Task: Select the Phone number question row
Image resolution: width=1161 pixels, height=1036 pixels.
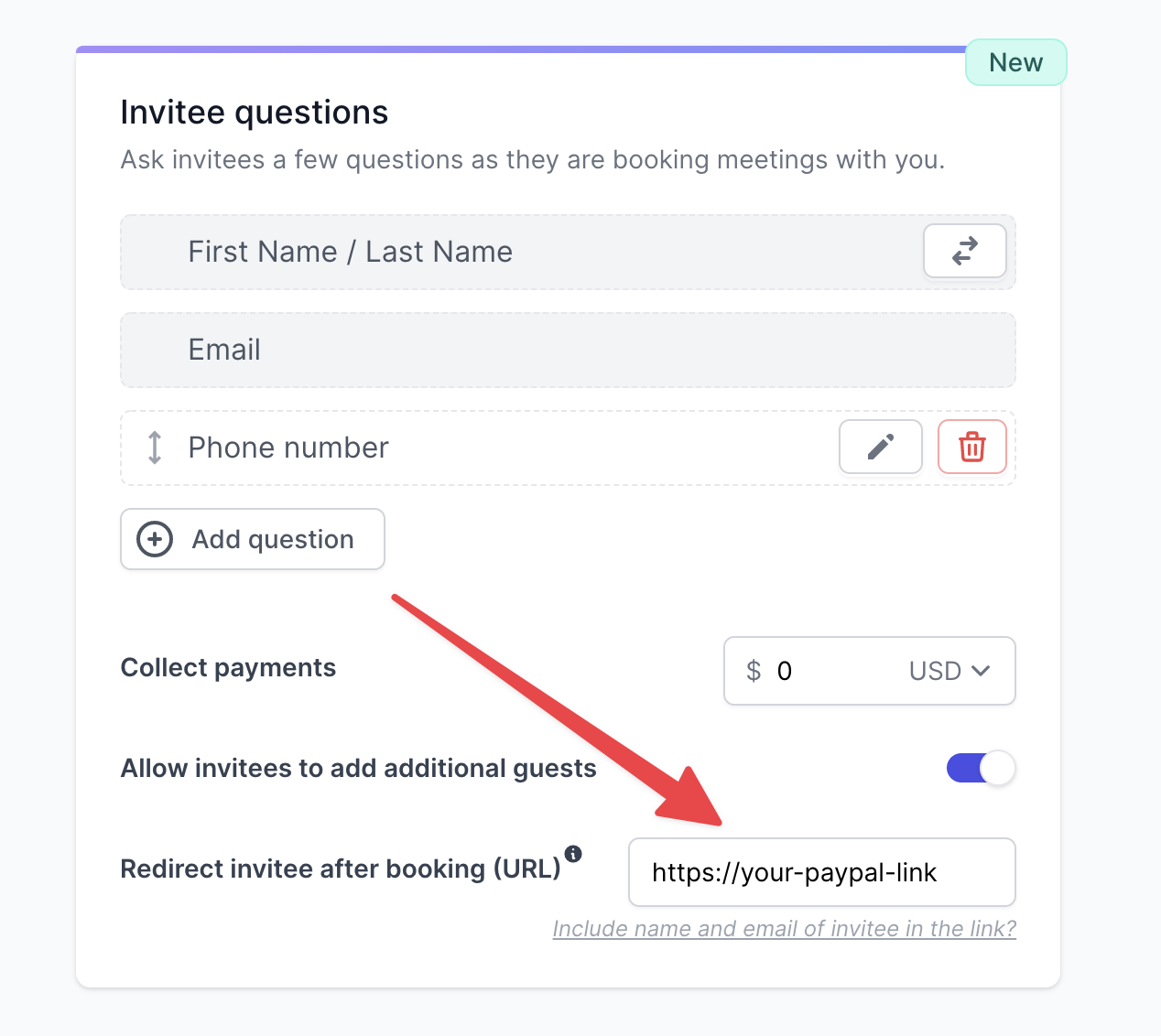Action: 568,448
